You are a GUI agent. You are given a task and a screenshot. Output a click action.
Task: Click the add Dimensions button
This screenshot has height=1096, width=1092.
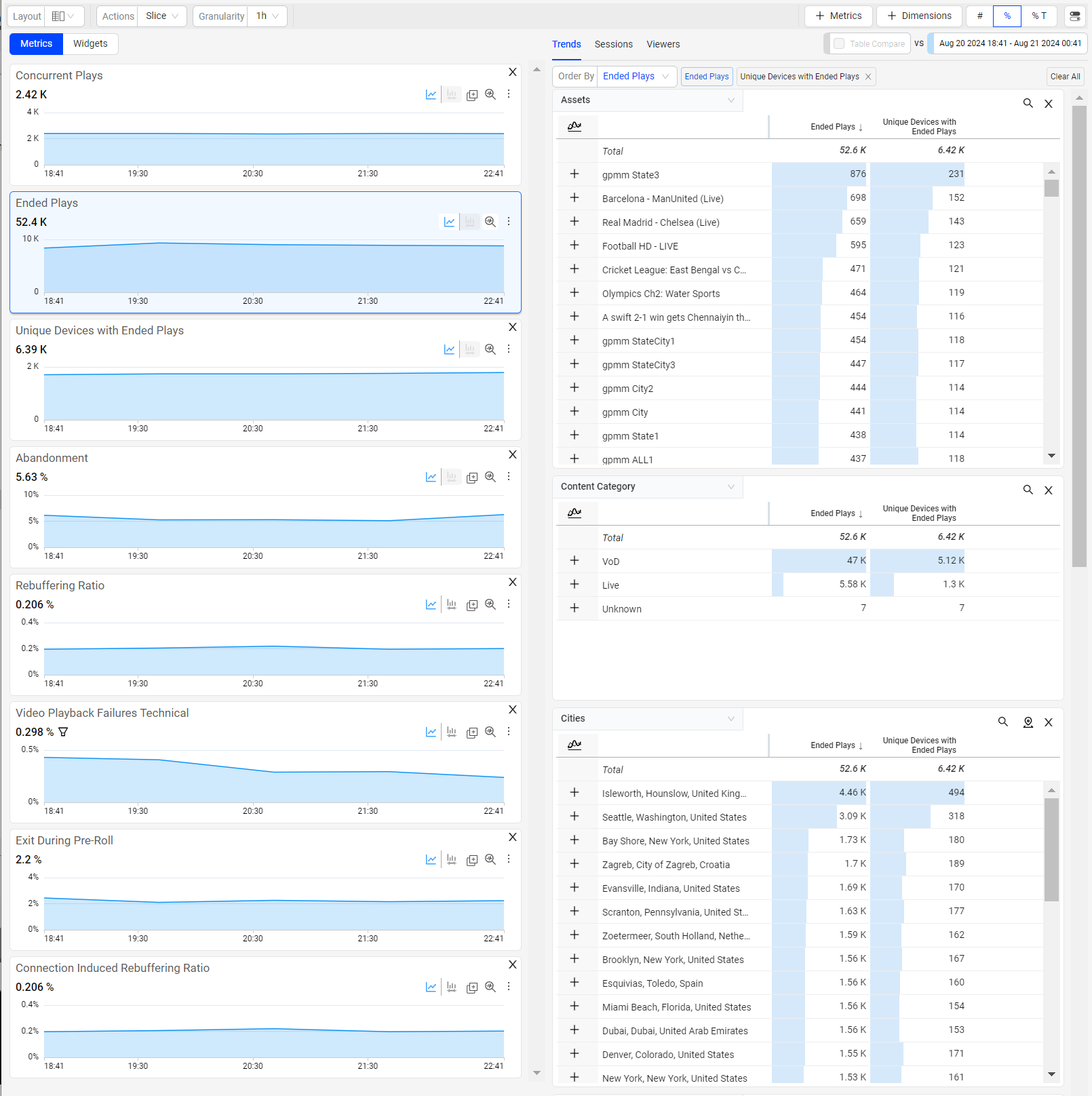pyautogui.click(x=919, y=16)
